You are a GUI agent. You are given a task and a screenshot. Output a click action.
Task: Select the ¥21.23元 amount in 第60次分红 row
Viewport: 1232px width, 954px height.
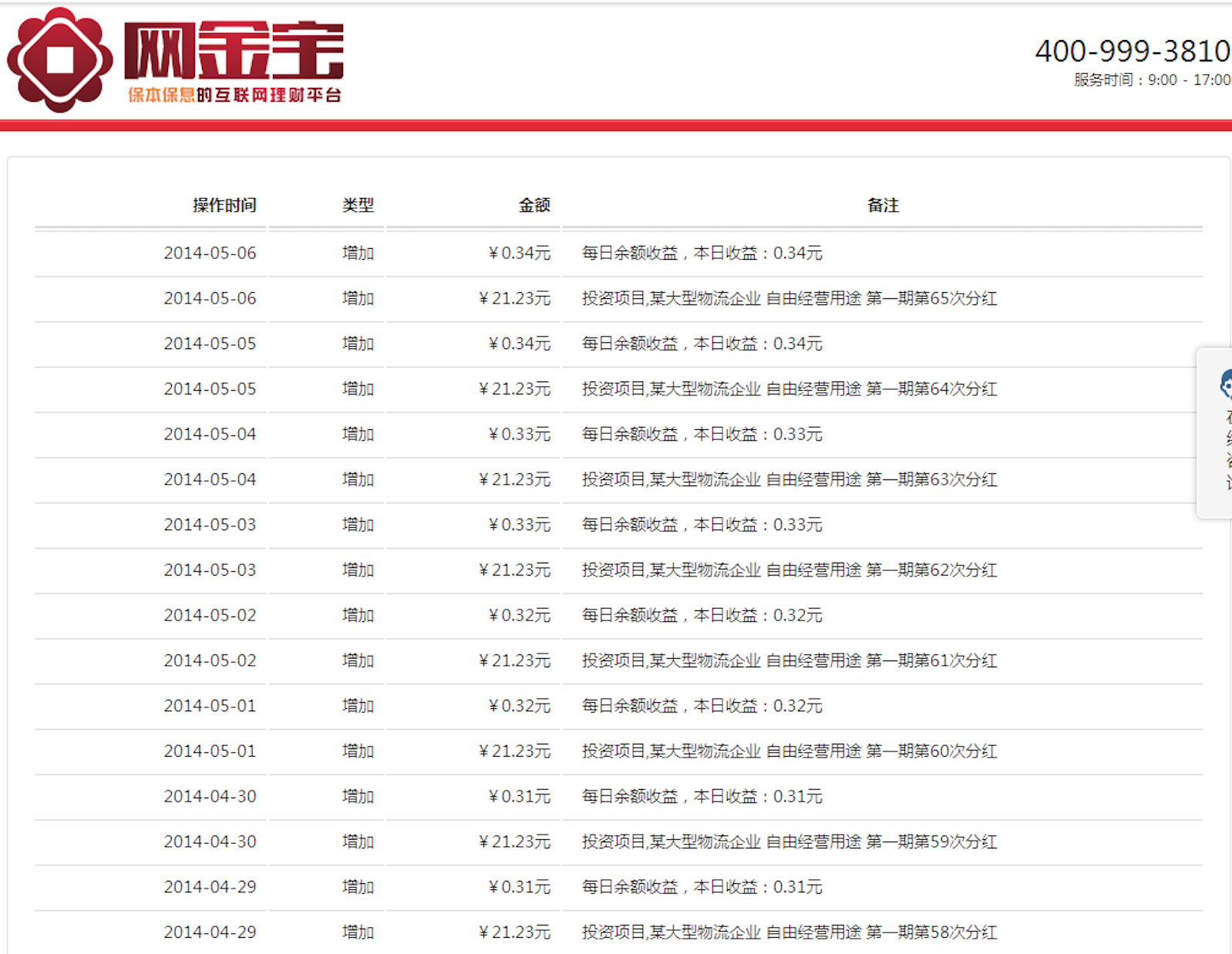(515, 751)
